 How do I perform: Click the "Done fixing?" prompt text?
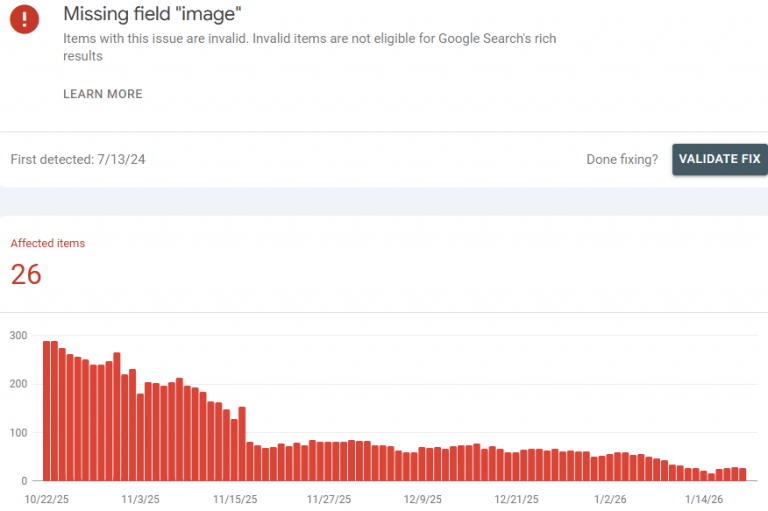(622, 159)
